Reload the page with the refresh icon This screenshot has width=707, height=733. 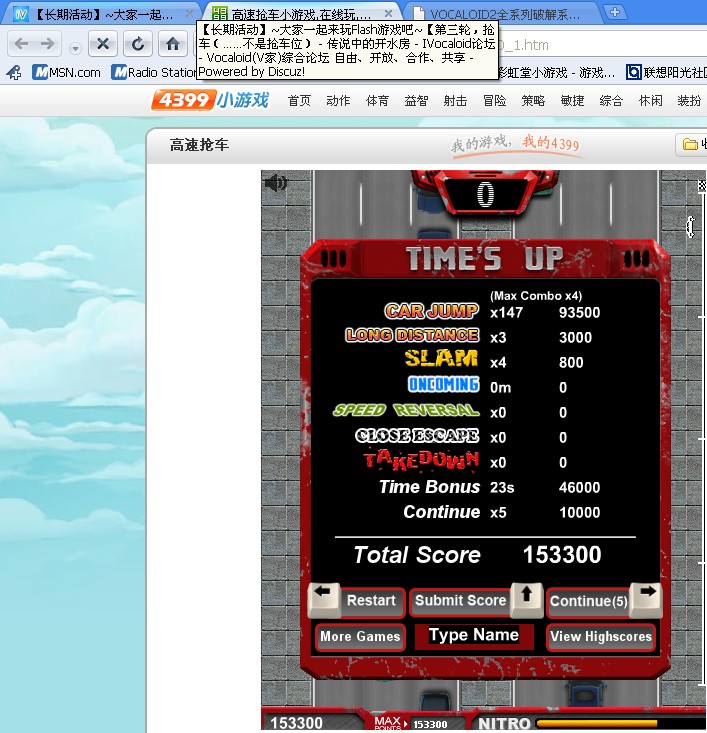(138, 44)
